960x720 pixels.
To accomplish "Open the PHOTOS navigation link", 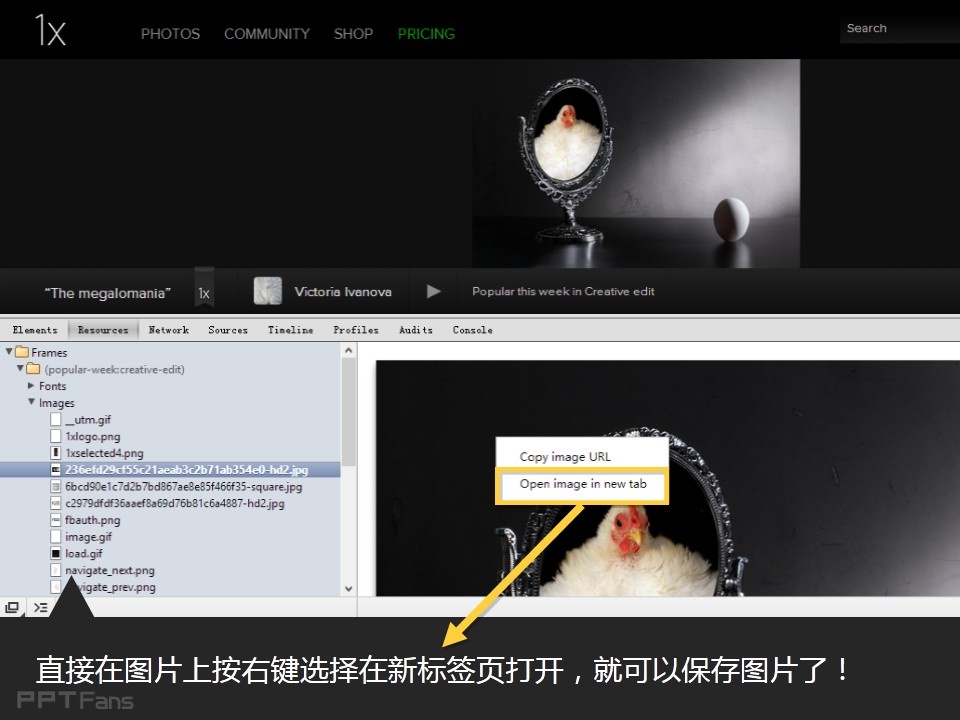I will tap(170, 34).
